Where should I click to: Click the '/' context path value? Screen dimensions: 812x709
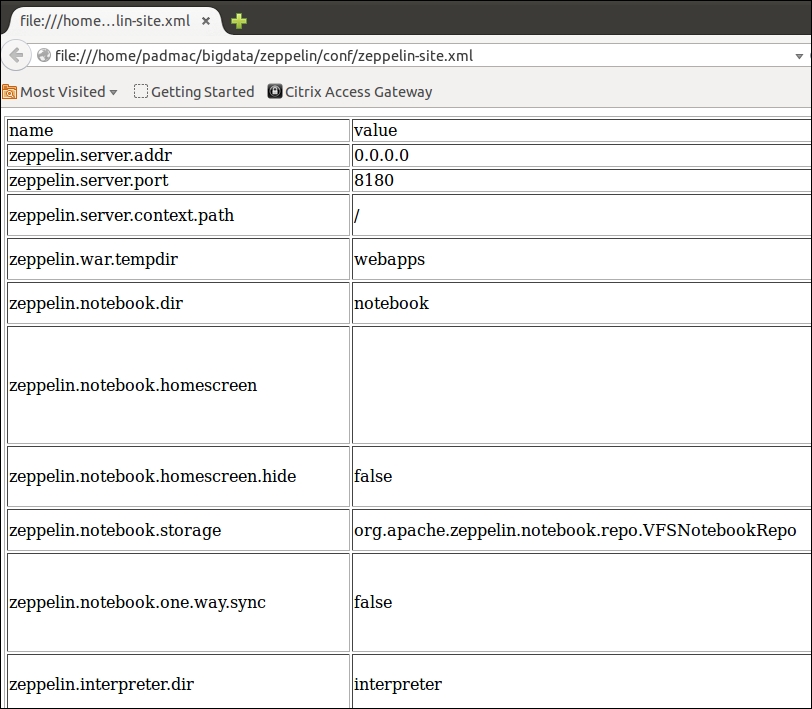582,215
